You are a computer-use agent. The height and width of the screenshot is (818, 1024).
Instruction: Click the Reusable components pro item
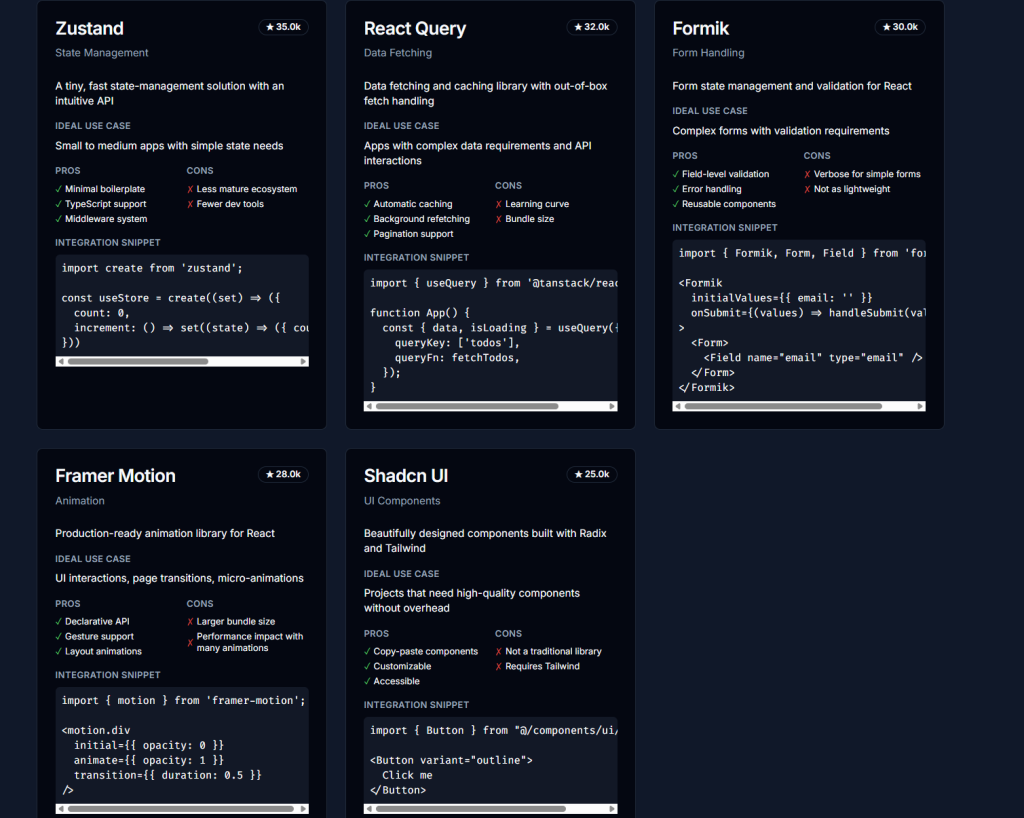point(724,204)
